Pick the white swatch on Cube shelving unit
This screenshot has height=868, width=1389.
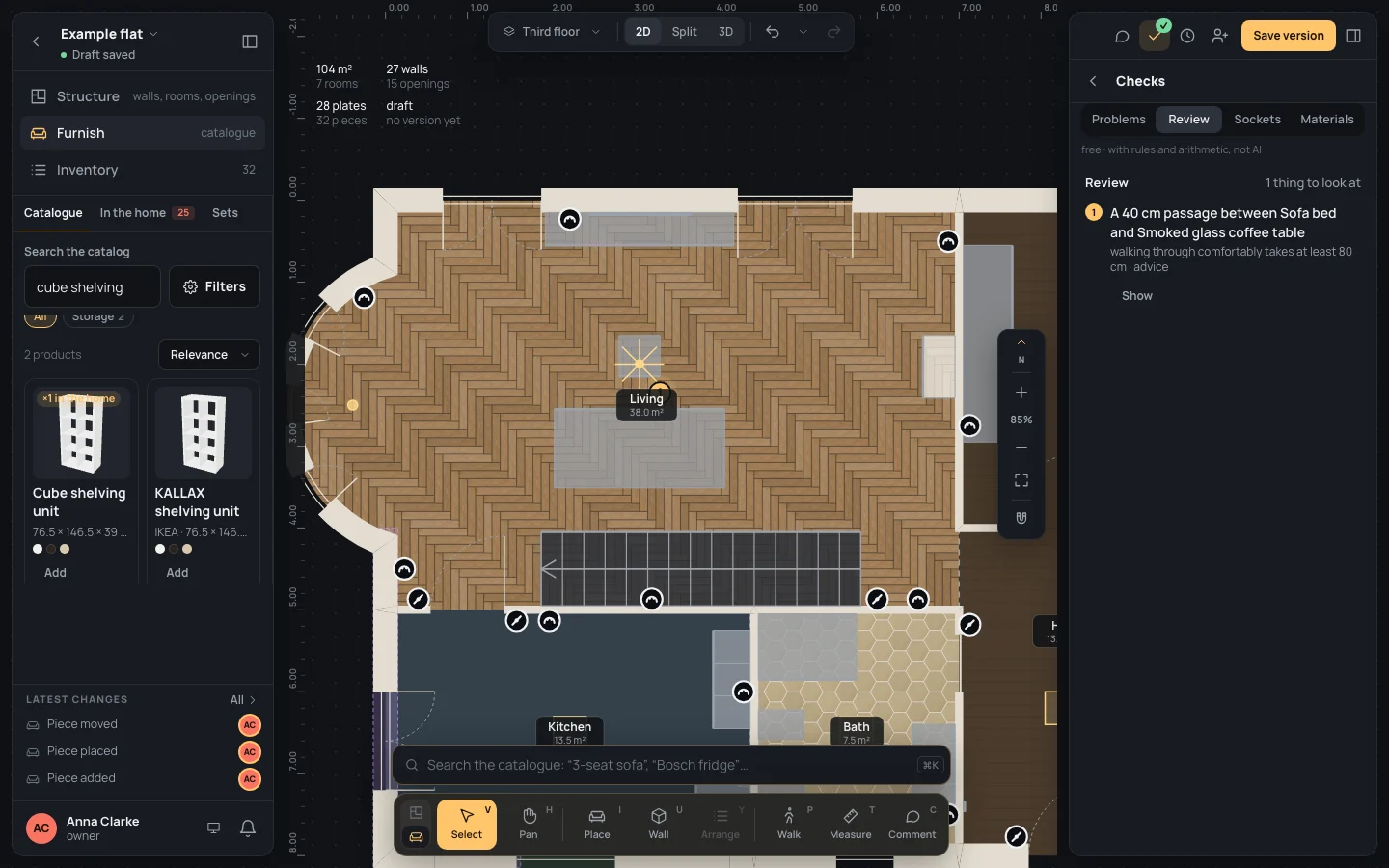[38, 549]
